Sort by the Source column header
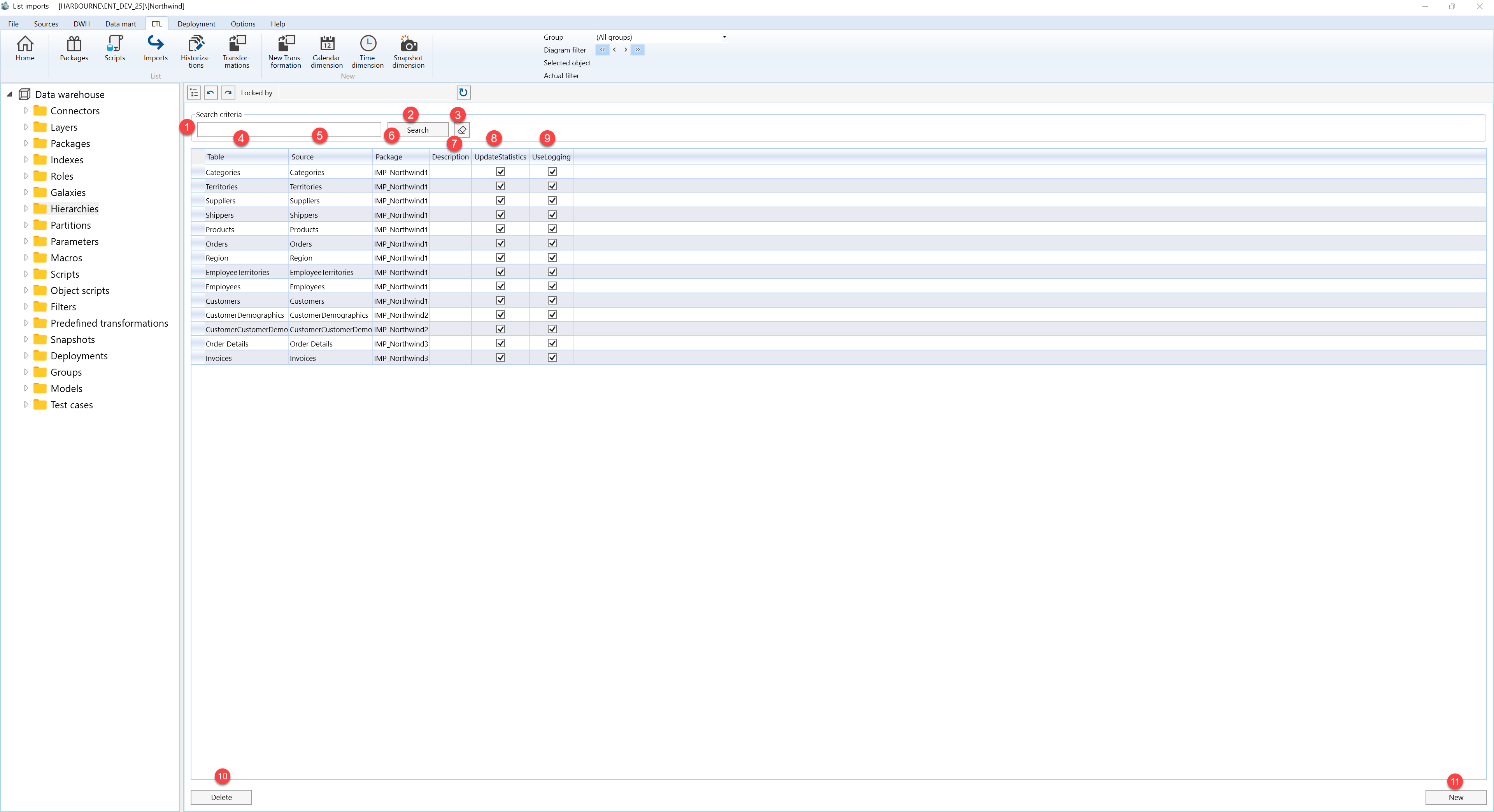 coord(331,156)
